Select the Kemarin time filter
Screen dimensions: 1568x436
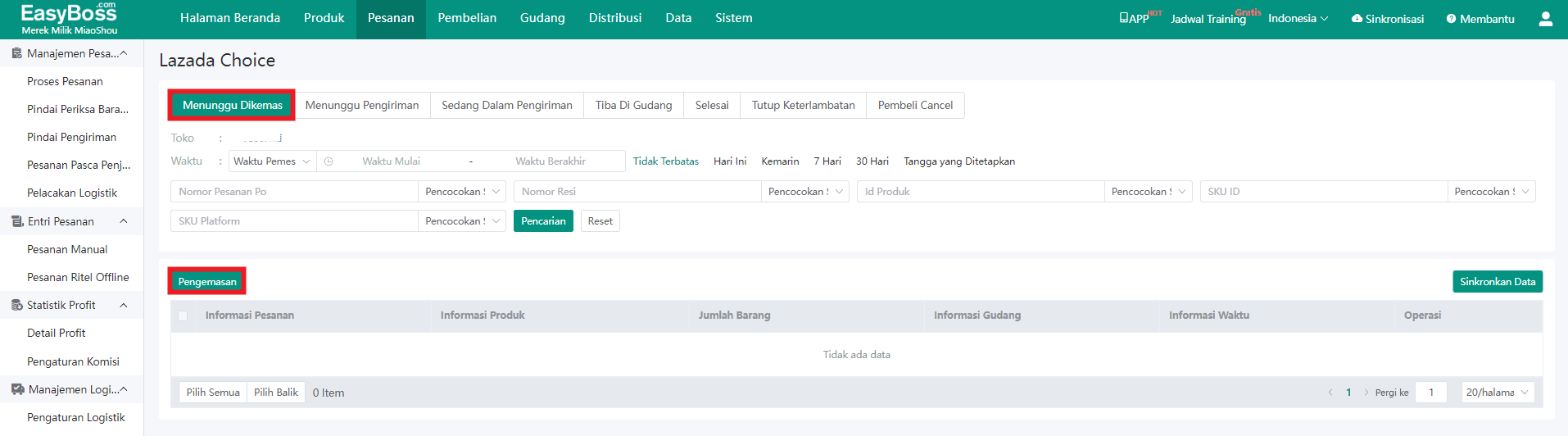tap(780, 161)
